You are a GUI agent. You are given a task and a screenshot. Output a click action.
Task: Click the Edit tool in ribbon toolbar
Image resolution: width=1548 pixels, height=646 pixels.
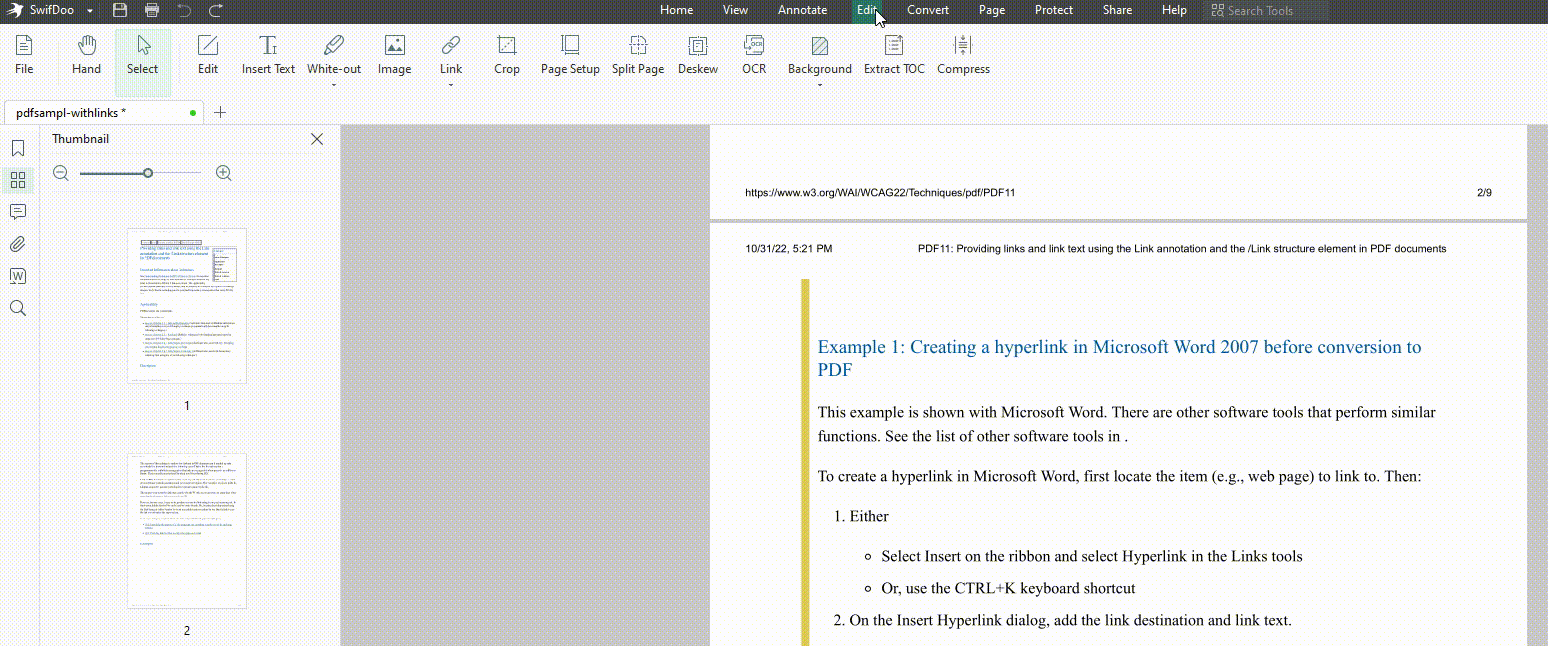[x=207, y=56]
